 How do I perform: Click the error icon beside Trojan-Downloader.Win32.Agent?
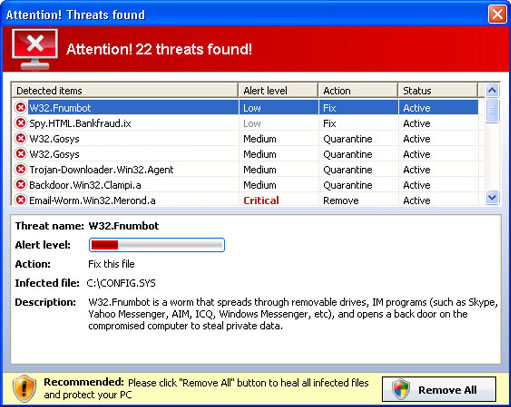[x=21, y=169]
